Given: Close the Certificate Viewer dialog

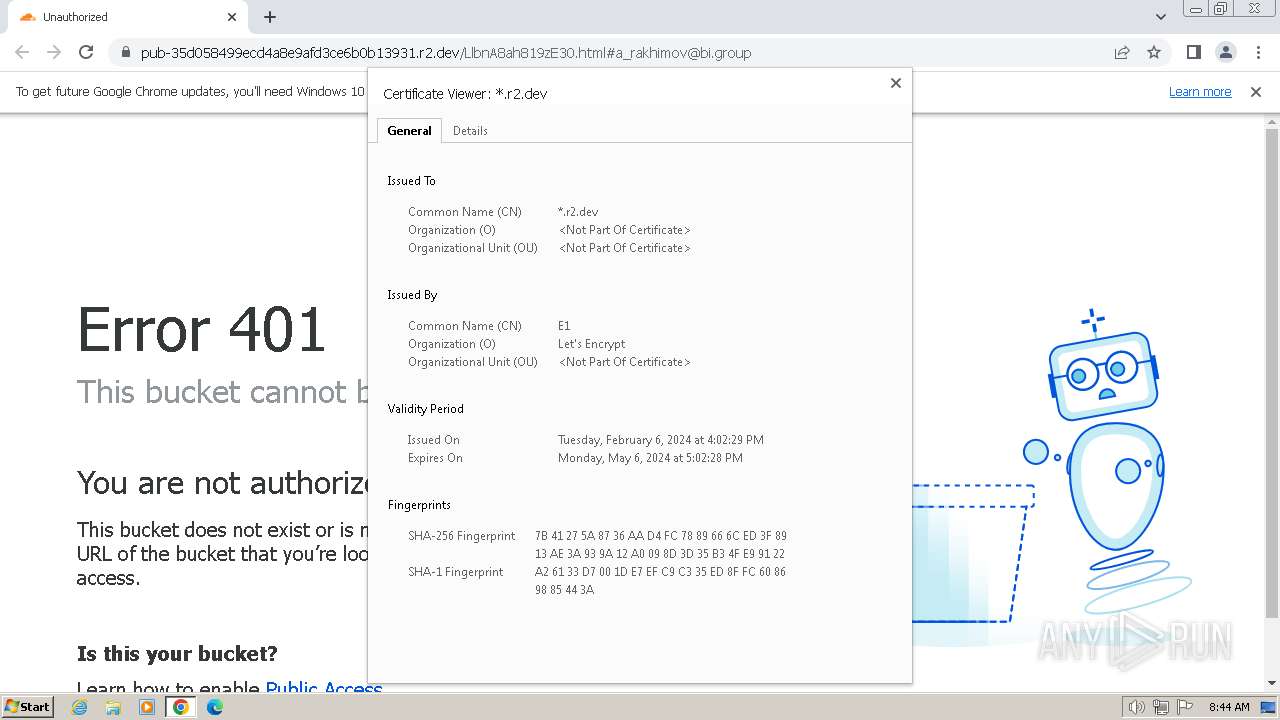Looking at the screenshot, I should (896, 83).
